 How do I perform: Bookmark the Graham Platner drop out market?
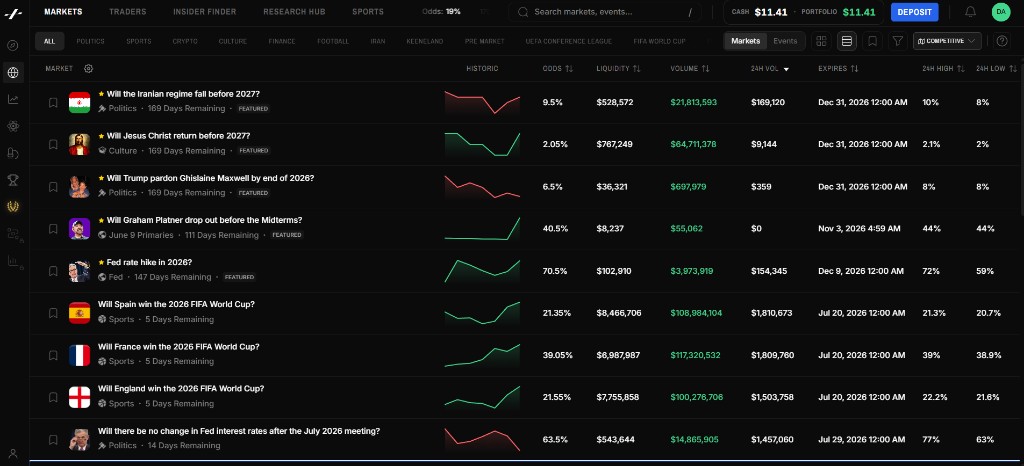(x=53, y=228)
